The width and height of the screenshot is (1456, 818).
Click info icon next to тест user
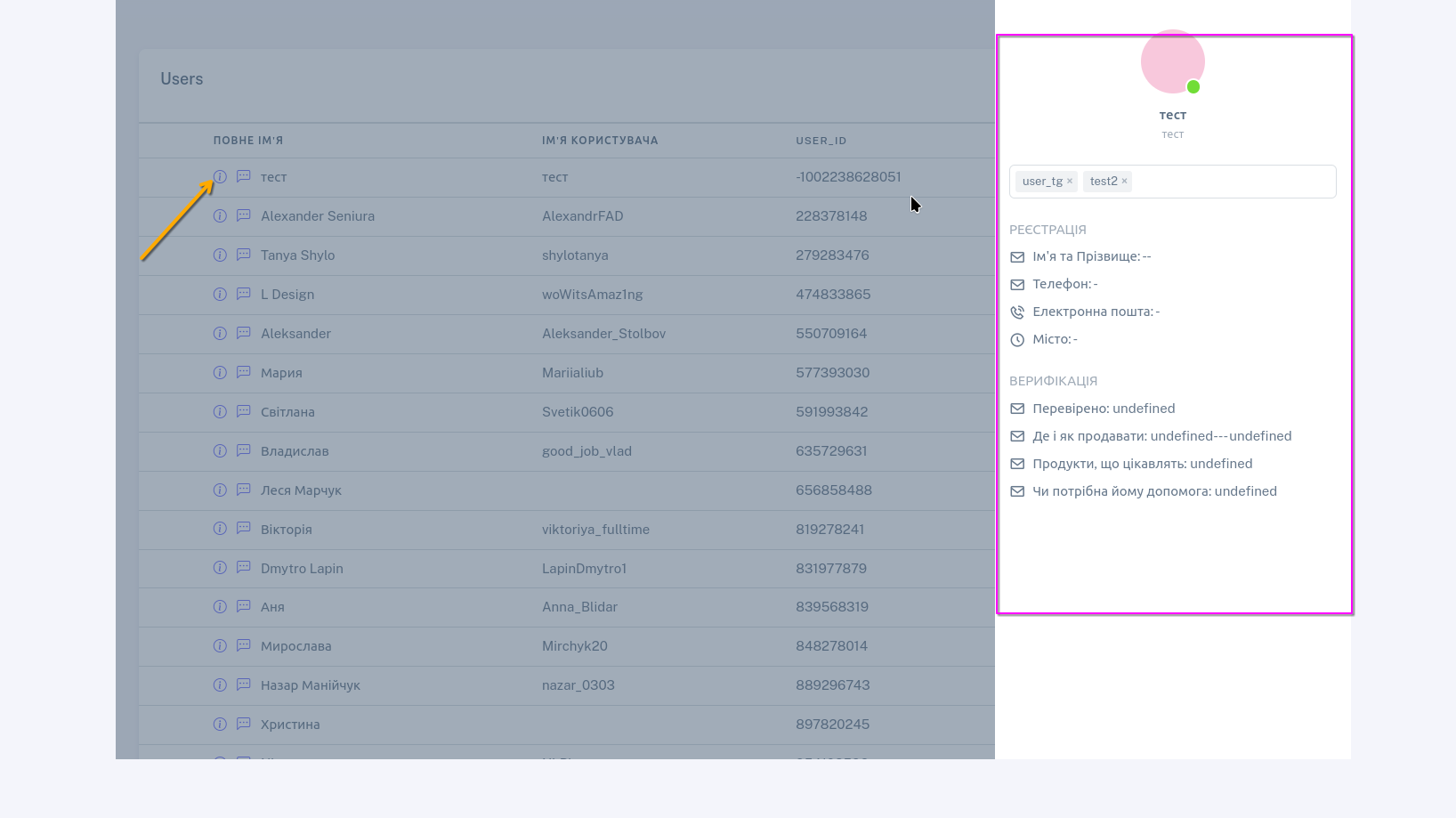click(x=220, y=177)
